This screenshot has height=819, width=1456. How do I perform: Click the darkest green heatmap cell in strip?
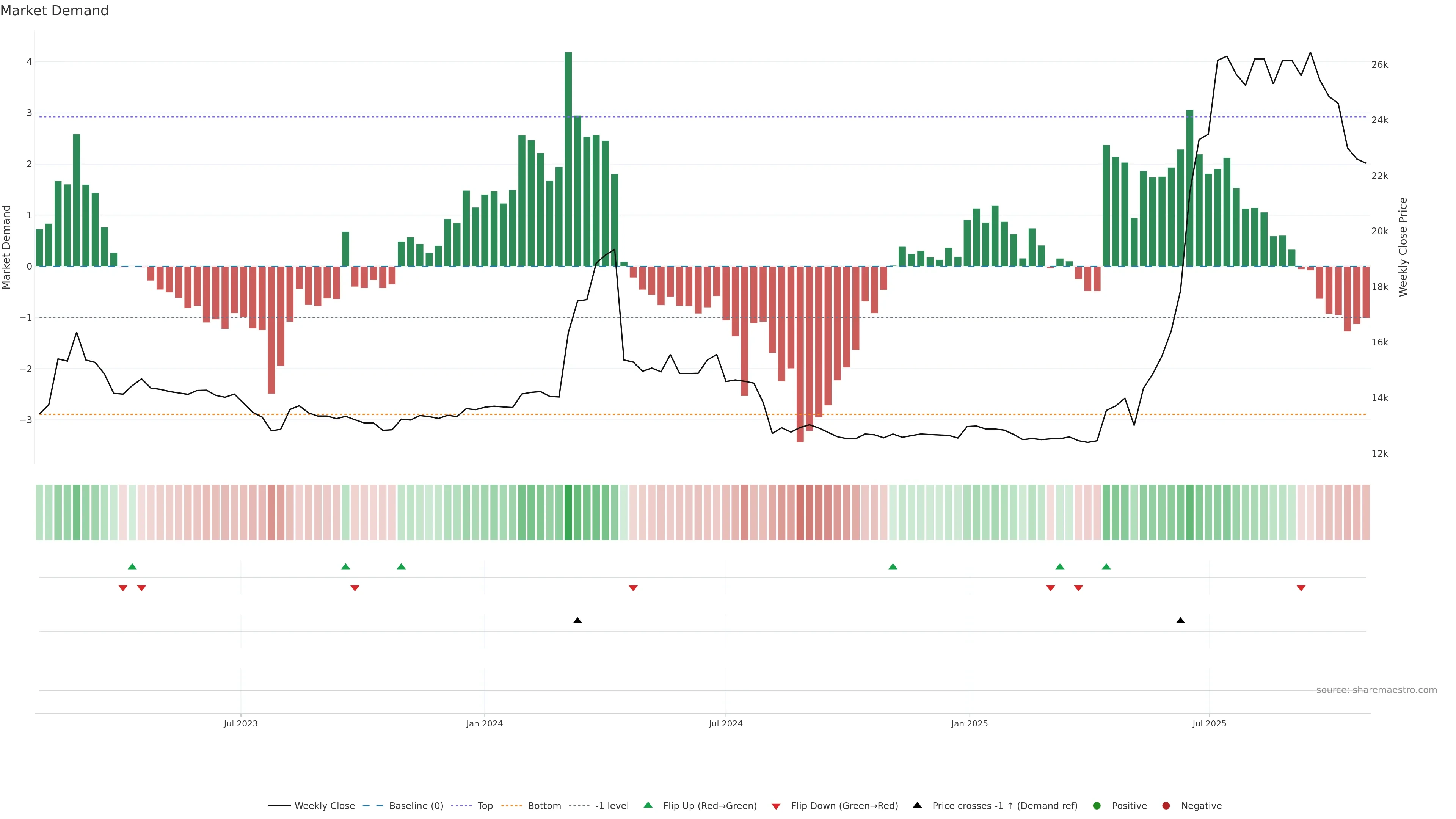568,512
